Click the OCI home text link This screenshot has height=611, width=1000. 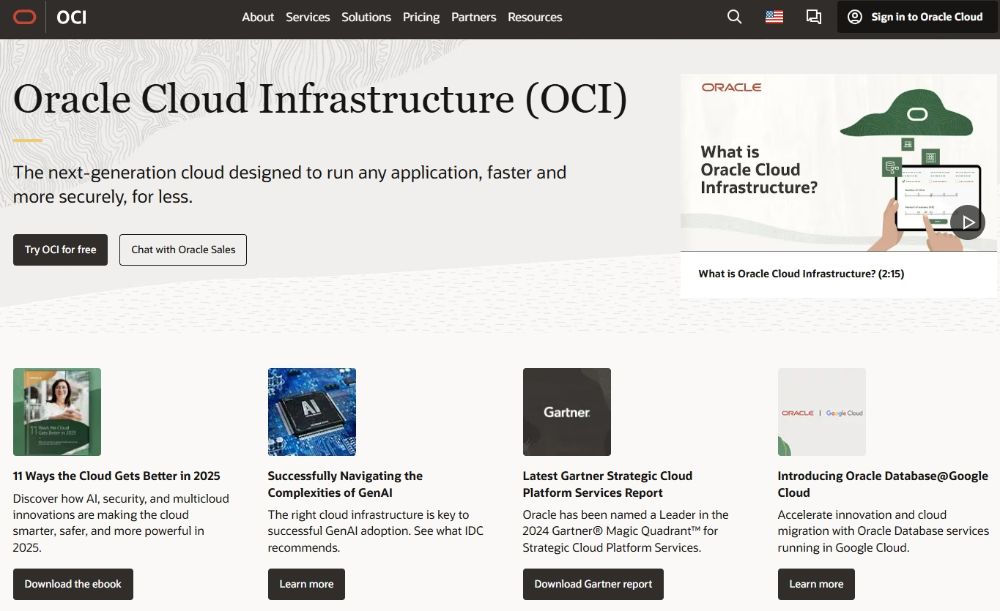tap(71, 17)
